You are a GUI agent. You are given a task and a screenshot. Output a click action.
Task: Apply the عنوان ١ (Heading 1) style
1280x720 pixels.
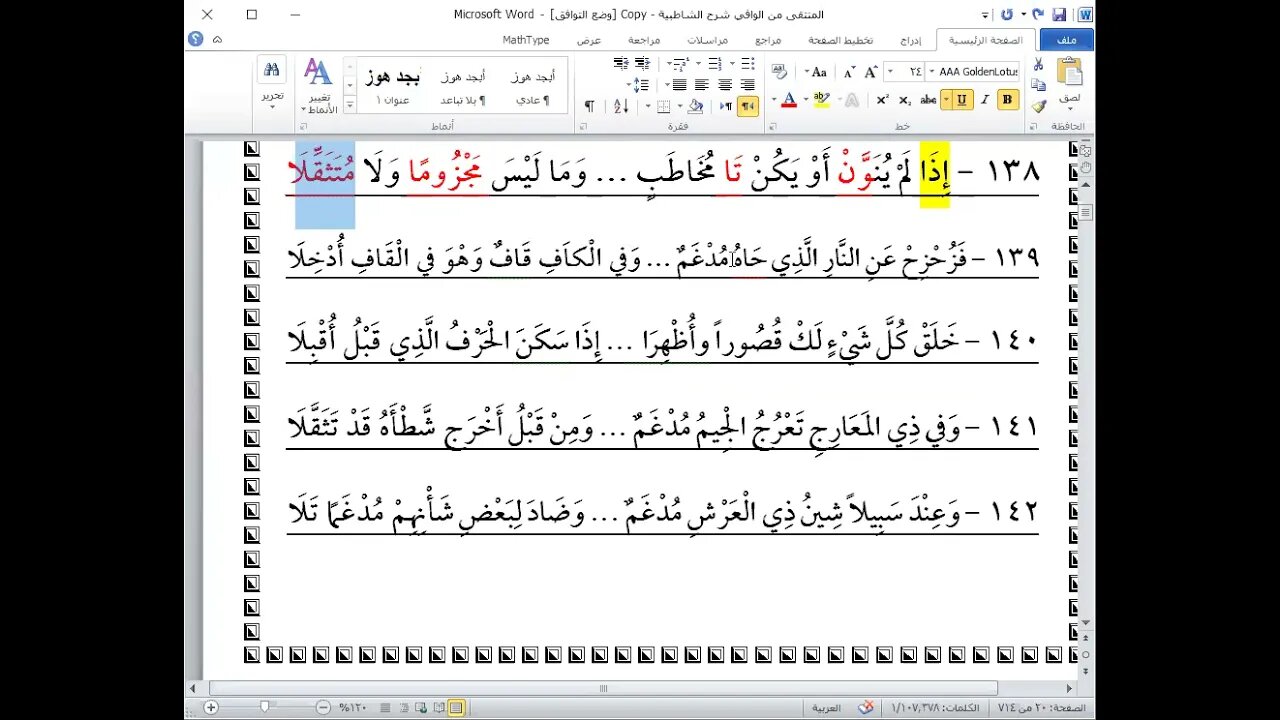[x=392, y=86]
